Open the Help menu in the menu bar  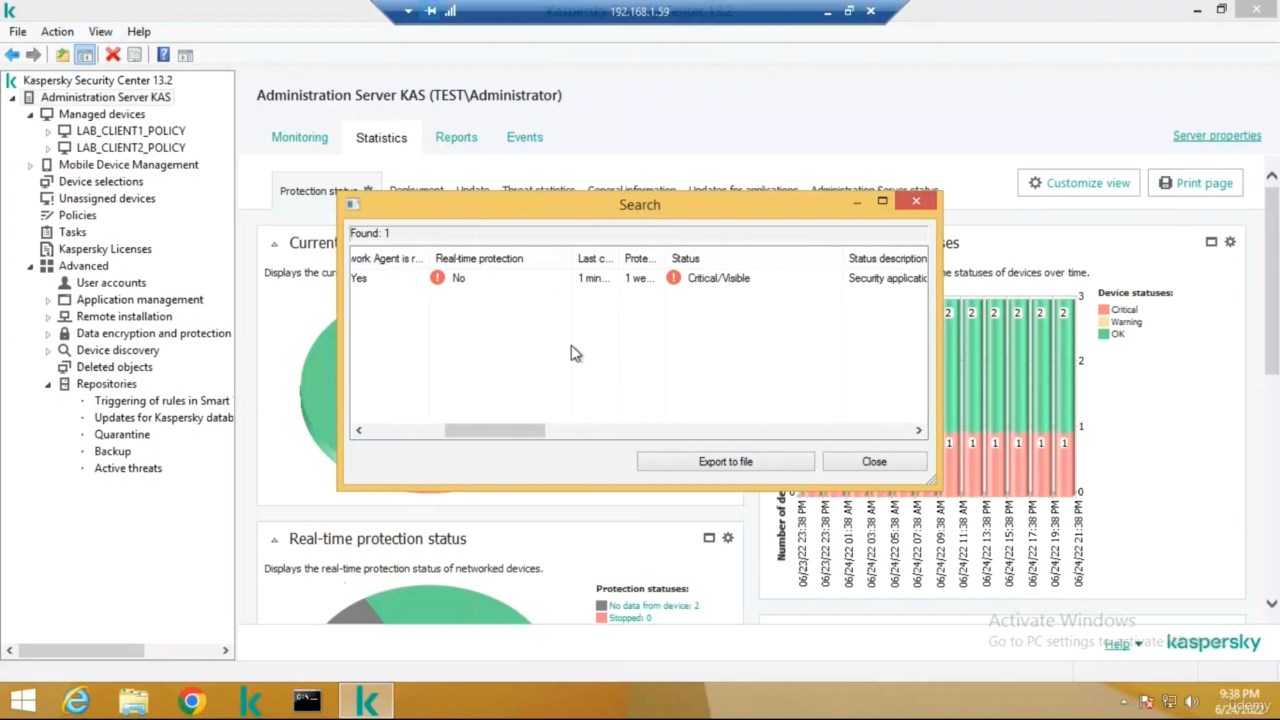click(139, 32)
